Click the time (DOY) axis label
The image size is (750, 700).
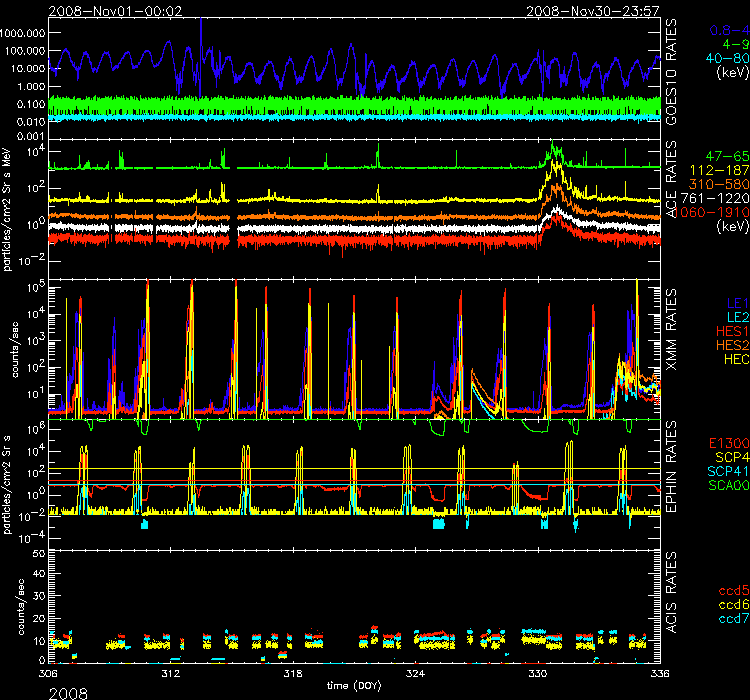tap(353, 687)
